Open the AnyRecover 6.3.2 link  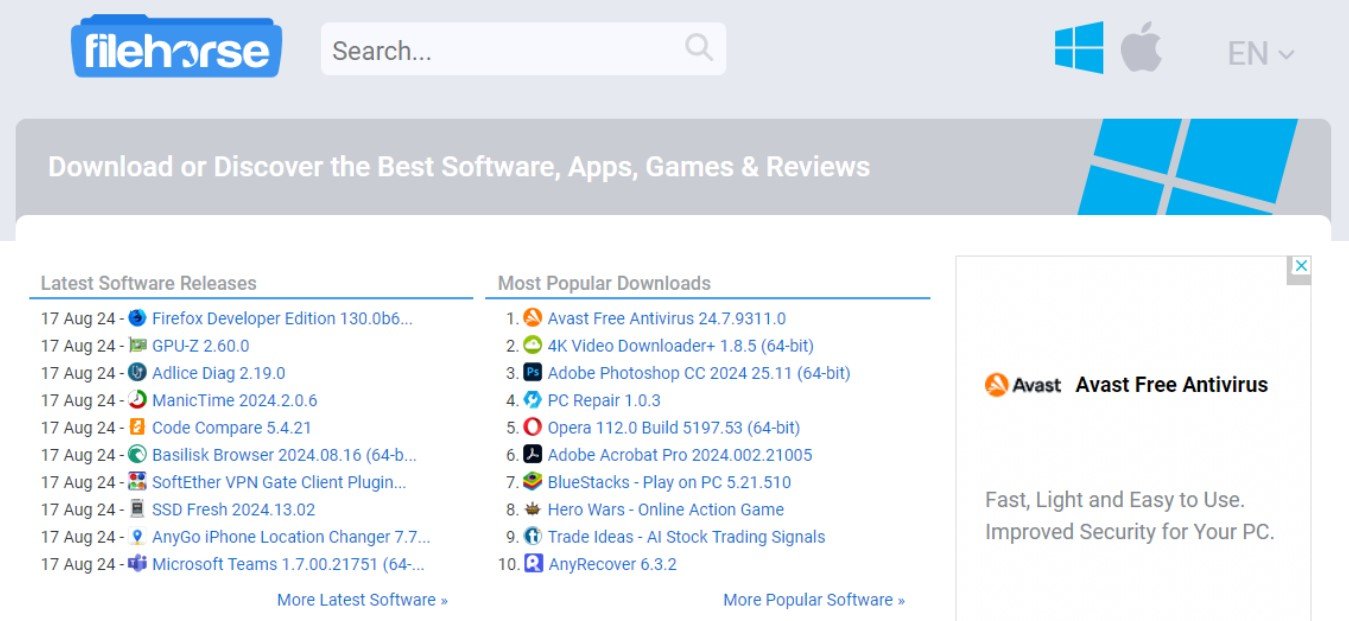tap(612, 564)
